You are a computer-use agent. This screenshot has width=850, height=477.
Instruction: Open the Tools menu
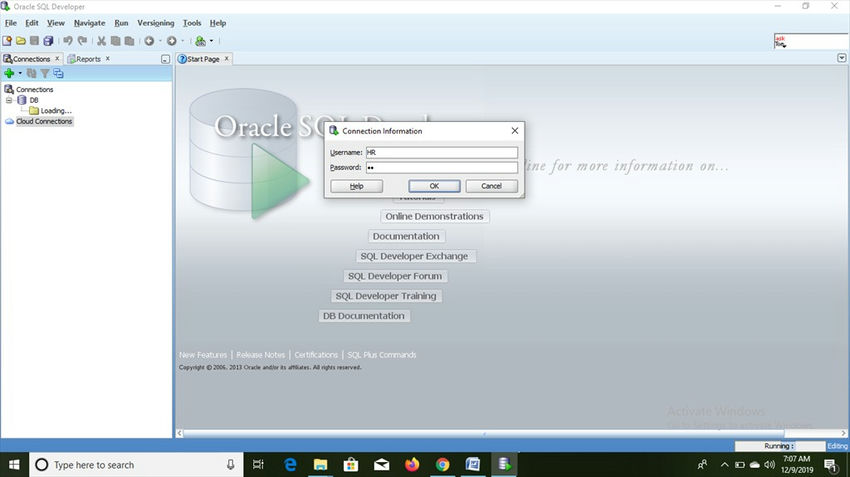192,23
